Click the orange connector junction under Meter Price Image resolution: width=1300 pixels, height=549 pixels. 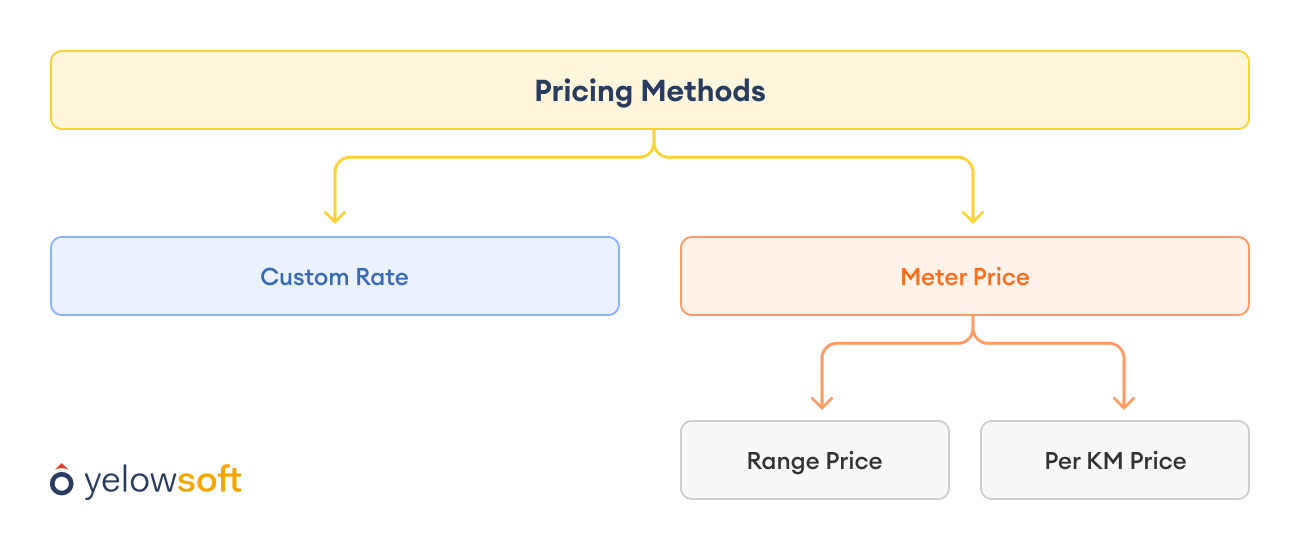973,340
